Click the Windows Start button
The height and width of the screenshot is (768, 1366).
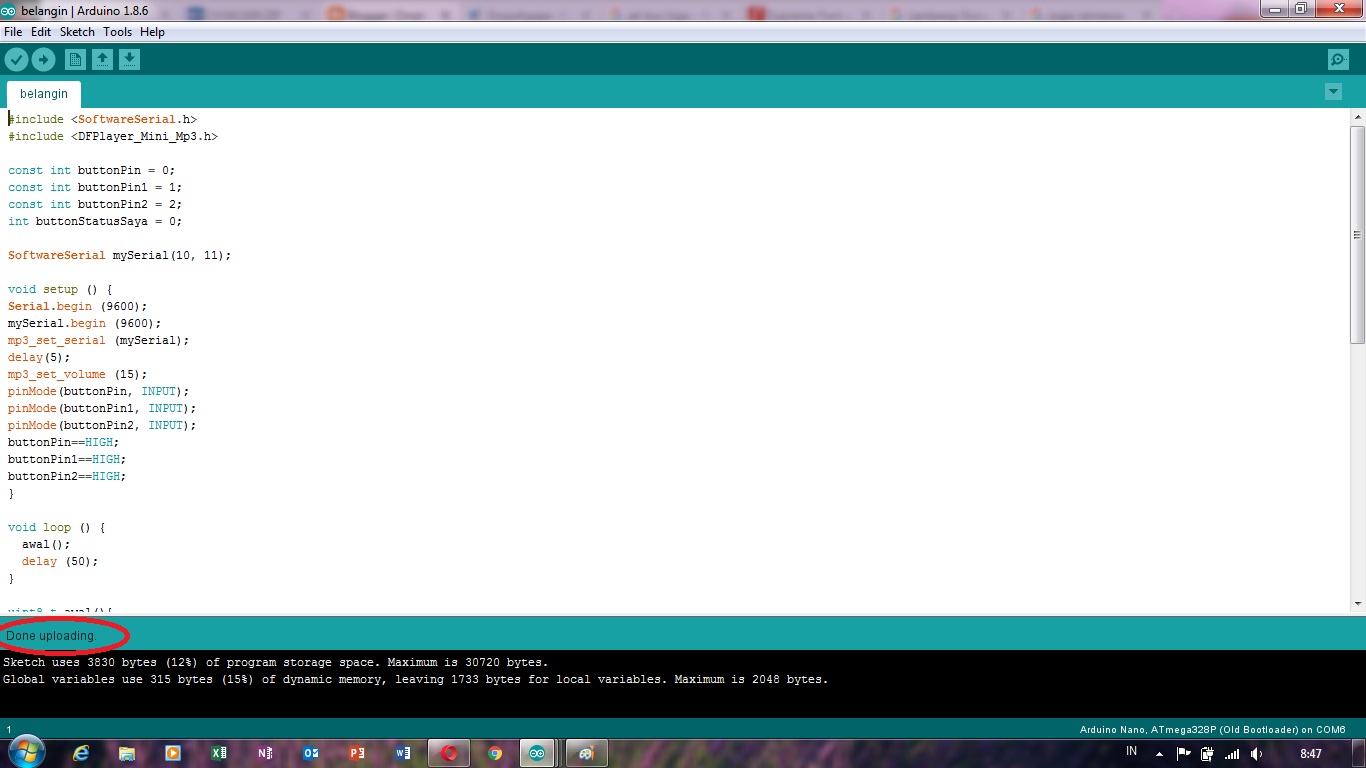[x=25, y=752]
